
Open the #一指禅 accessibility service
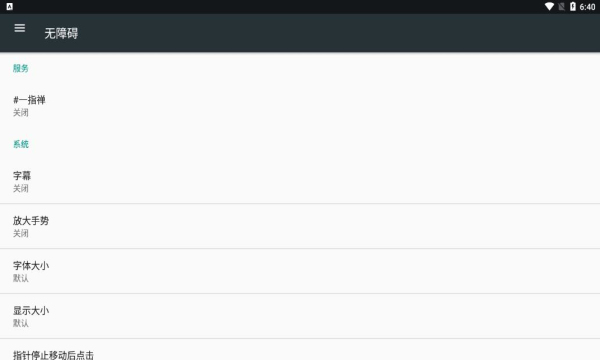click(300, 106)
